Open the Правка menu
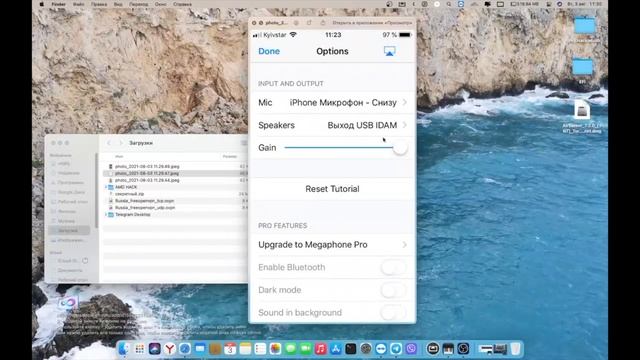 [x=99, y=4]
